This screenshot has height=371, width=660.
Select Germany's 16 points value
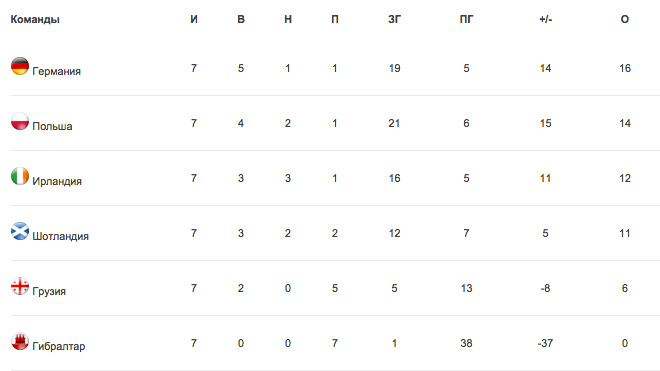click(625, 68)
